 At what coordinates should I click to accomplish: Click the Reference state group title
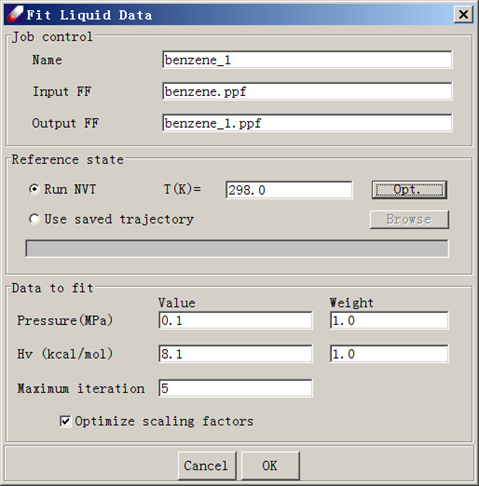pos(68,159)
